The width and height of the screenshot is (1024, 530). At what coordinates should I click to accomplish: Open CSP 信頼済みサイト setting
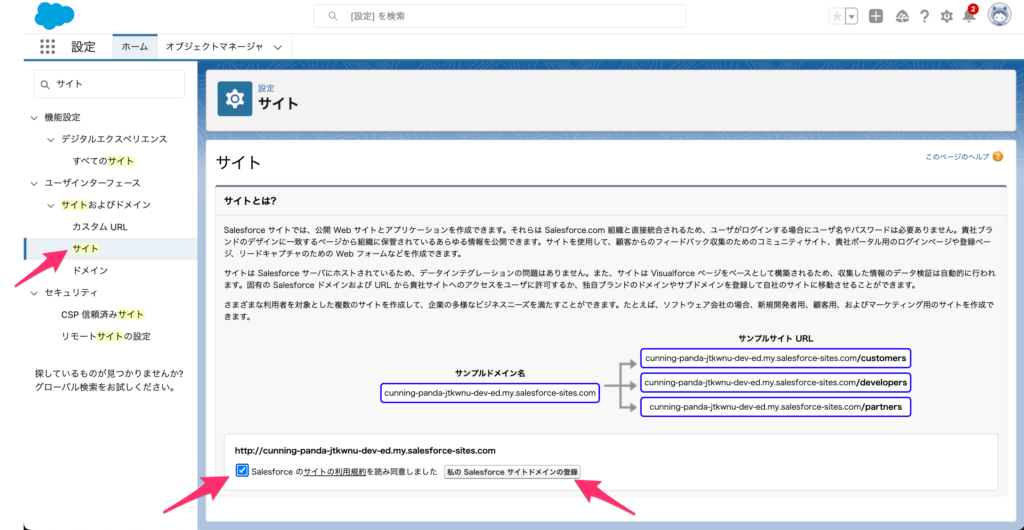tap(103, 315)
